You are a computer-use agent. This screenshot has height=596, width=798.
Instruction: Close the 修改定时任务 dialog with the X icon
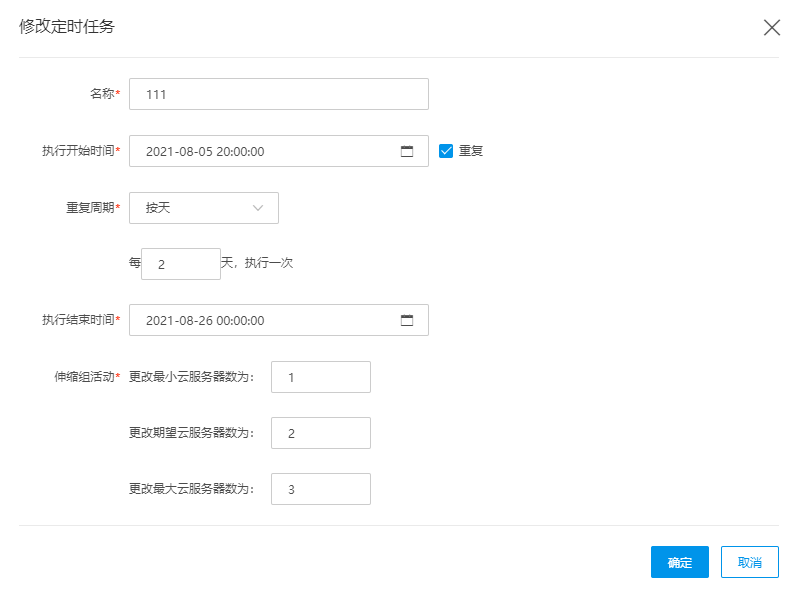(x=772, y=27)
